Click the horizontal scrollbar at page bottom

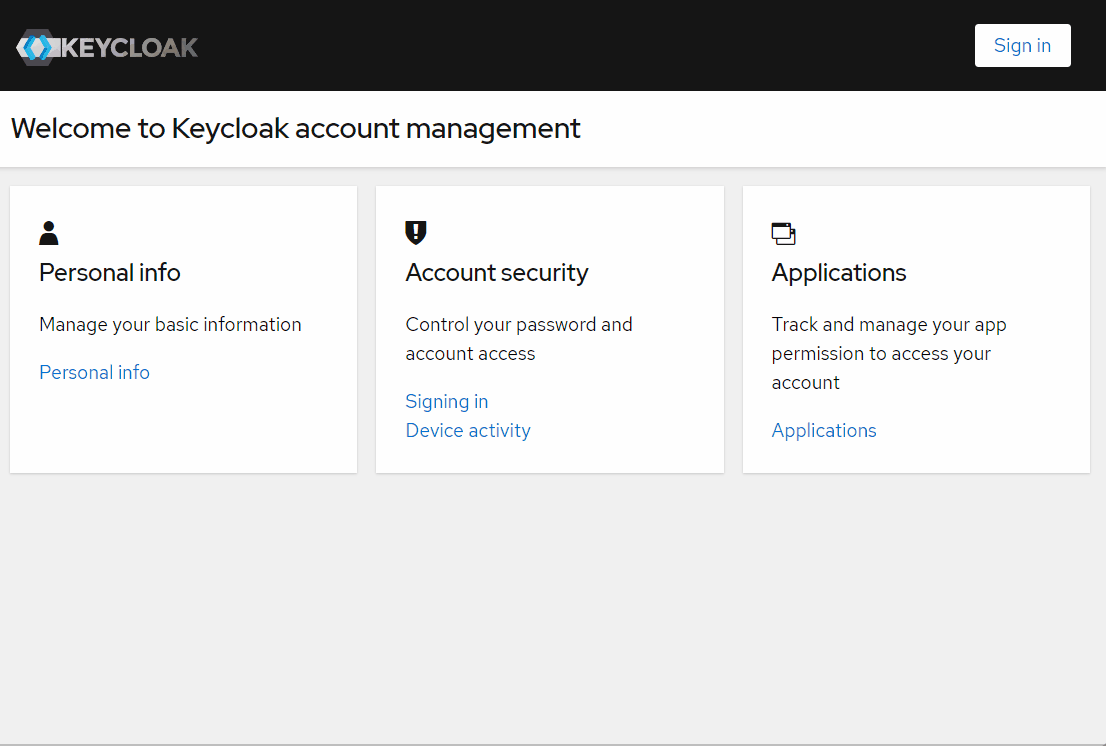point(553,744)
